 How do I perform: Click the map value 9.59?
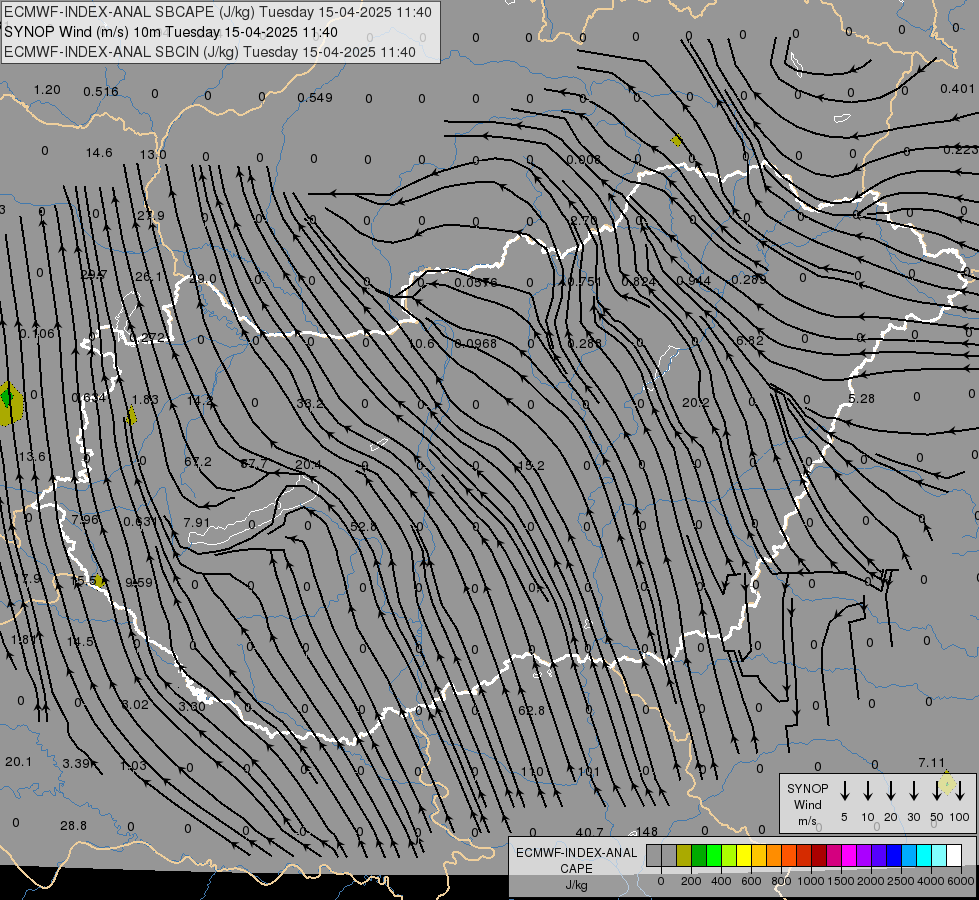139,583
